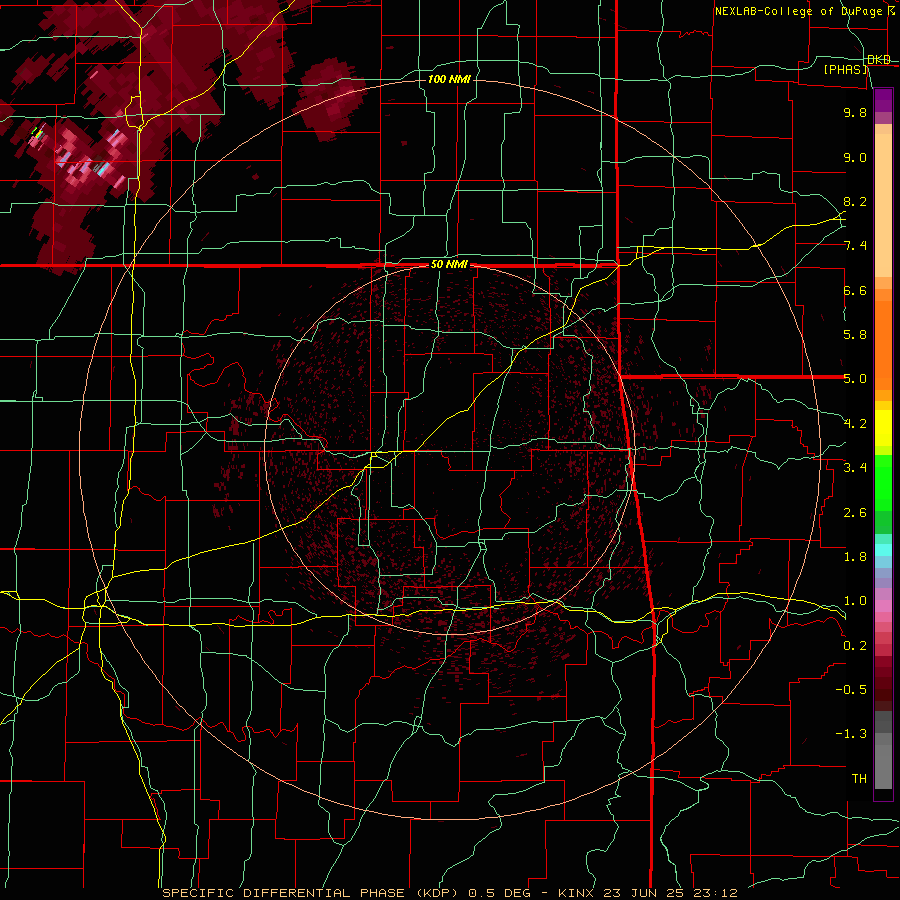The height and width of the screenshot is (900, 900).
Task: Click the 5.8 value on the color scale
Action: 855,335
